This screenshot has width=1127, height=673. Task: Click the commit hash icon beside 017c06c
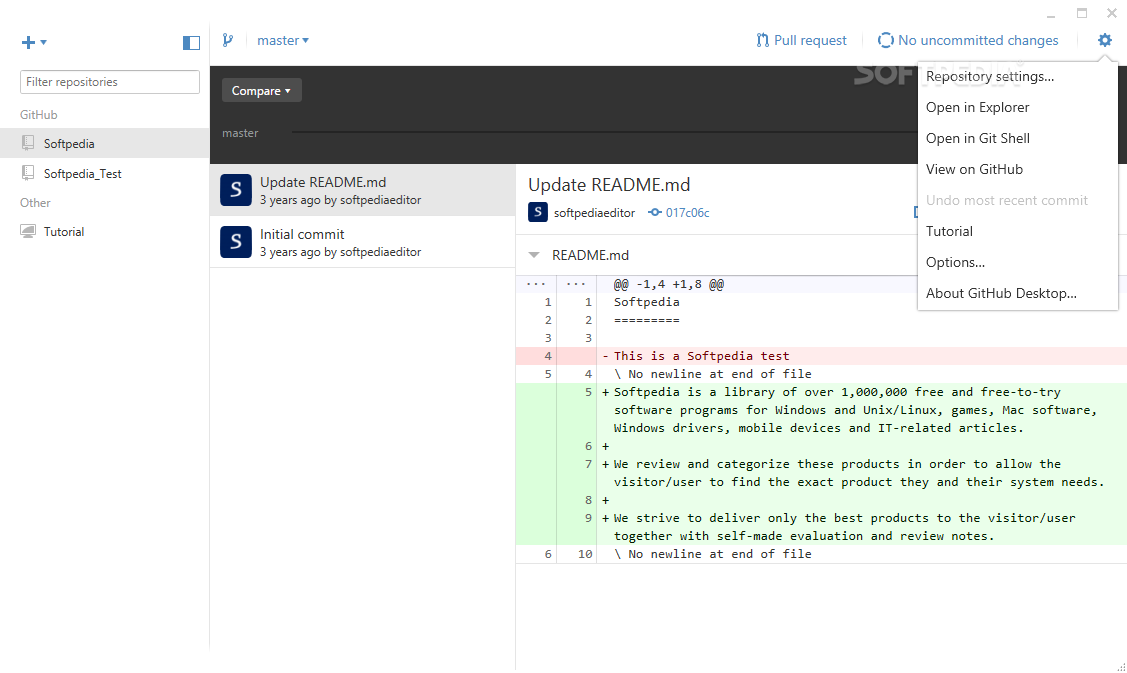(x=655, y=213)
